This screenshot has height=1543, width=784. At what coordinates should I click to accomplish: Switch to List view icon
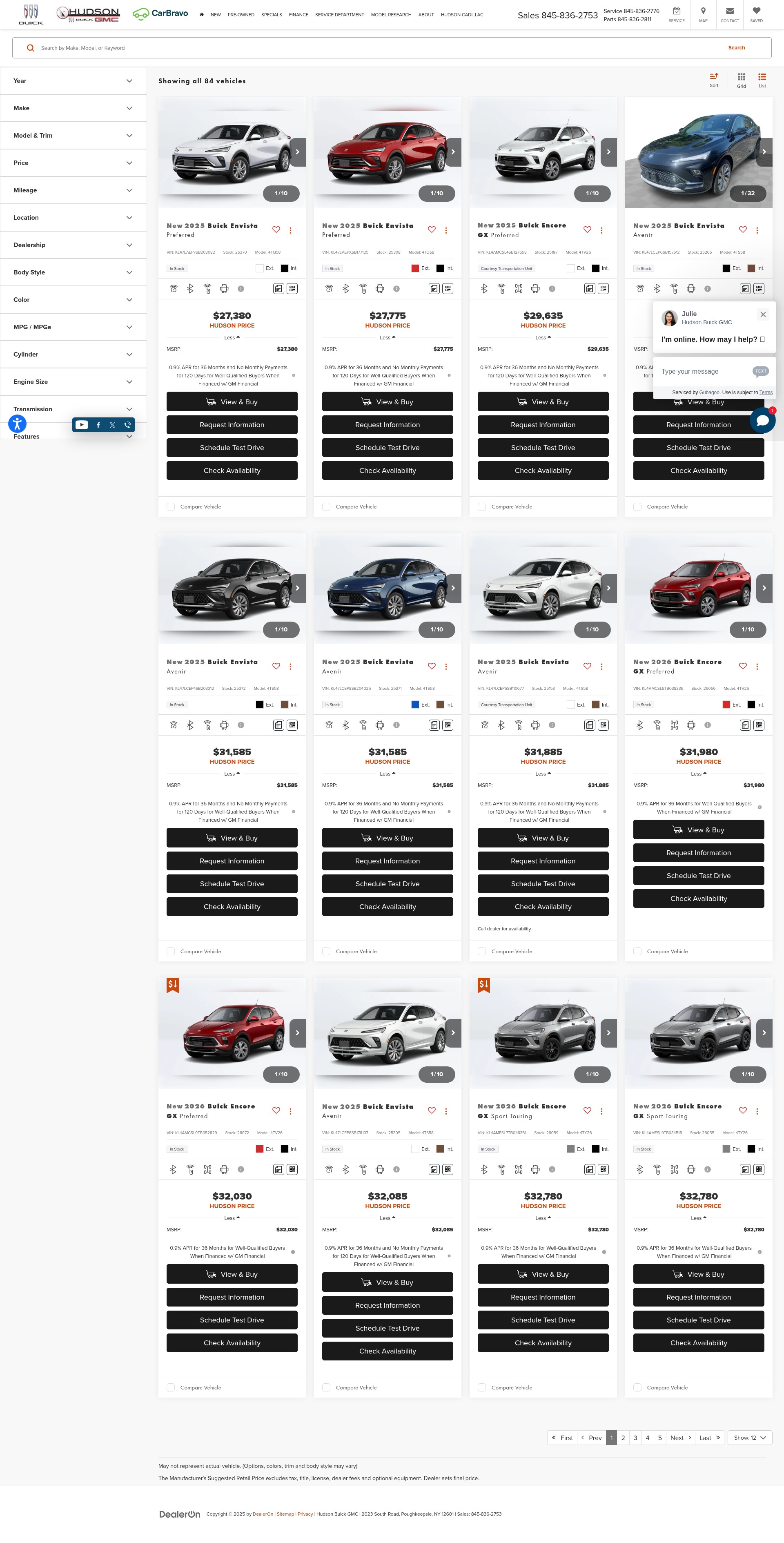[762, 80]
